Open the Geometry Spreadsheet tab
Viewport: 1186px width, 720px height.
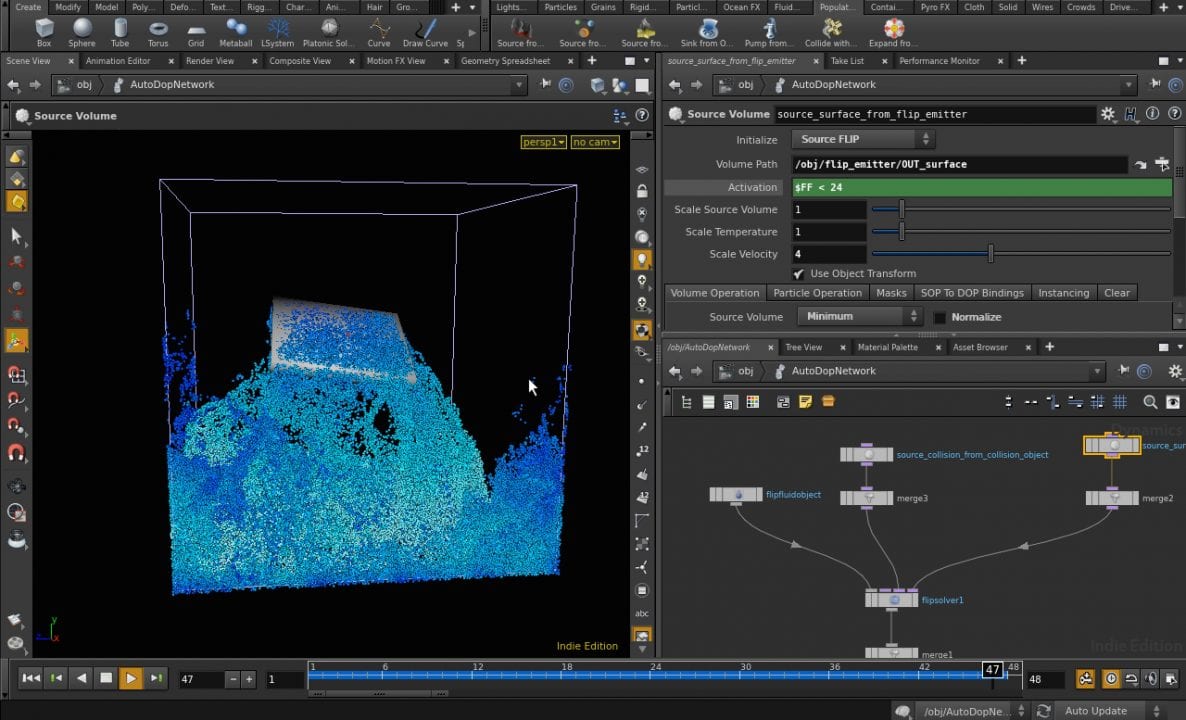[505, 61]
